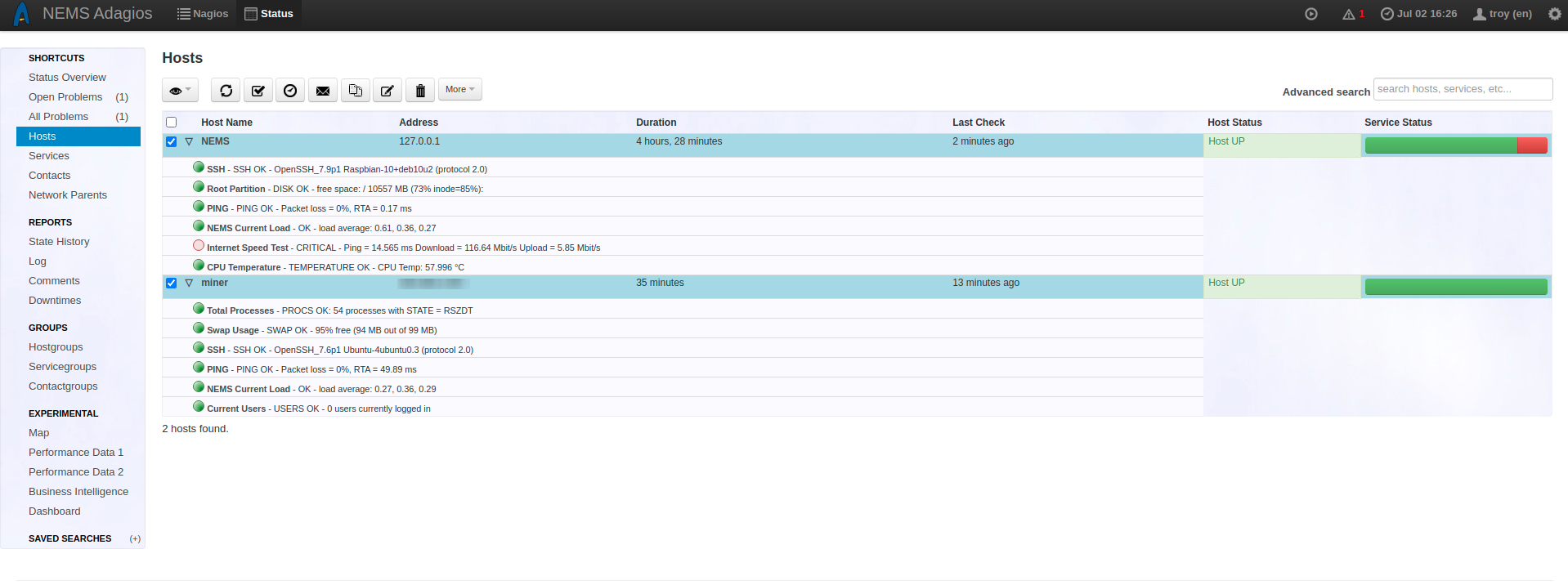Image resolution: width=1568 pixels, height=585 pixels.
Task: Click the miner service status bar
Action: pyautogui.click(x=1456, y=287)
